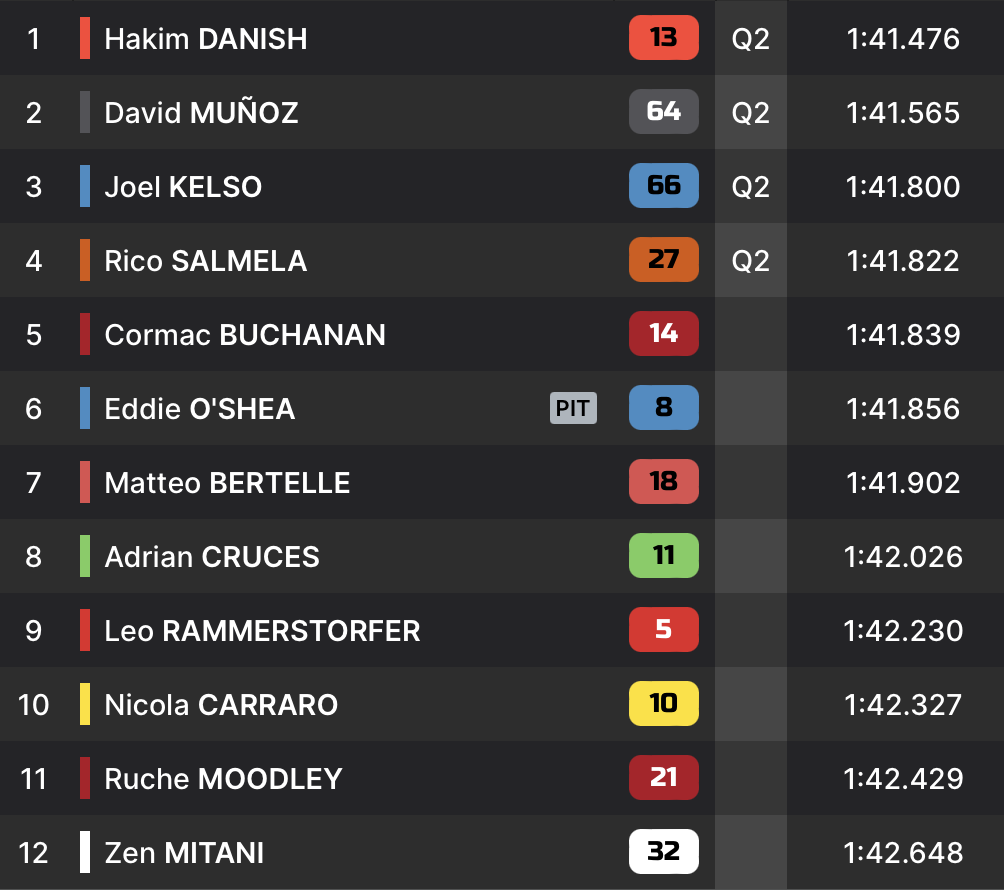Click the yellow team color bar for Carraro
1004x890 pixels.
click(85, 704)
